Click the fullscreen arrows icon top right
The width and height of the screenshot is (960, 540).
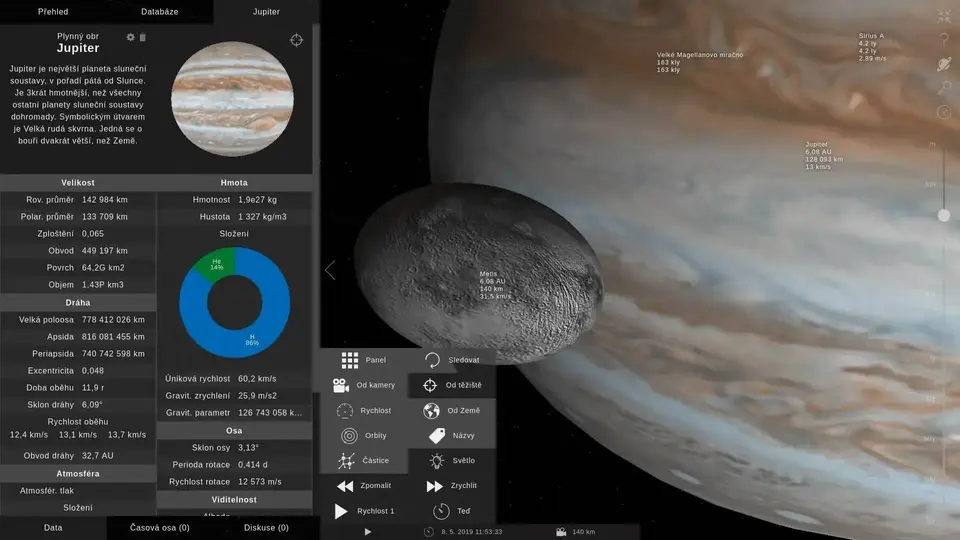pos(944,17)
